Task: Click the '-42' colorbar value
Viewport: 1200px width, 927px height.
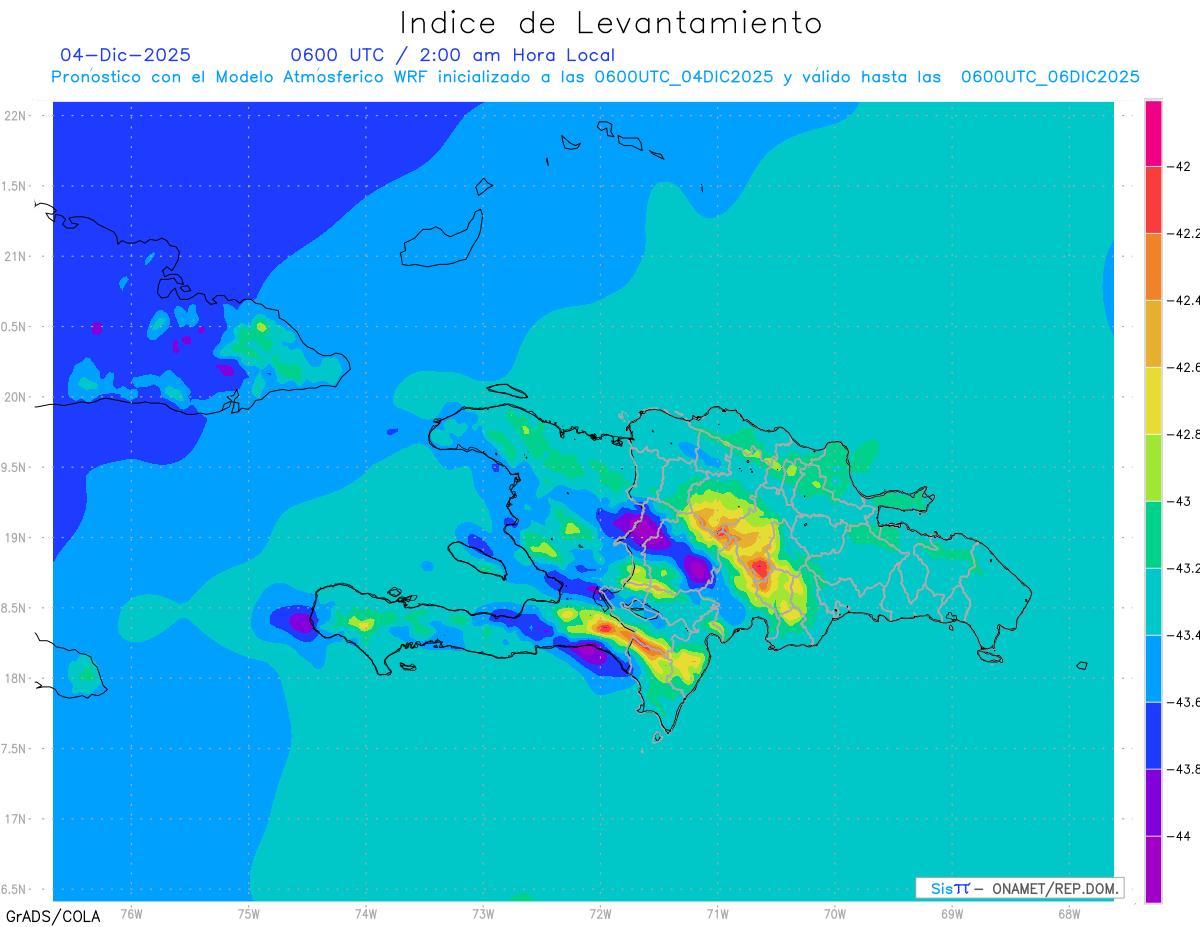Action: [1179, 166]
